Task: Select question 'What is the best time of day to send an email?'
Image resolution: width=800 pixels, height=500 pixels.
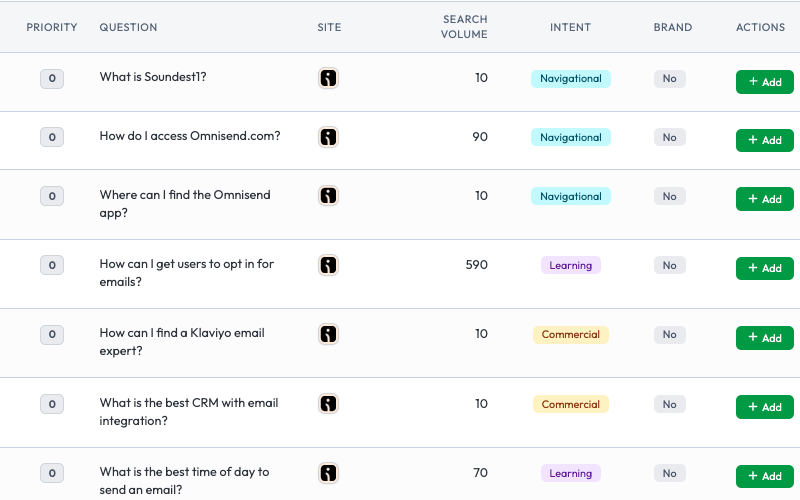Action: pos(184,481)
